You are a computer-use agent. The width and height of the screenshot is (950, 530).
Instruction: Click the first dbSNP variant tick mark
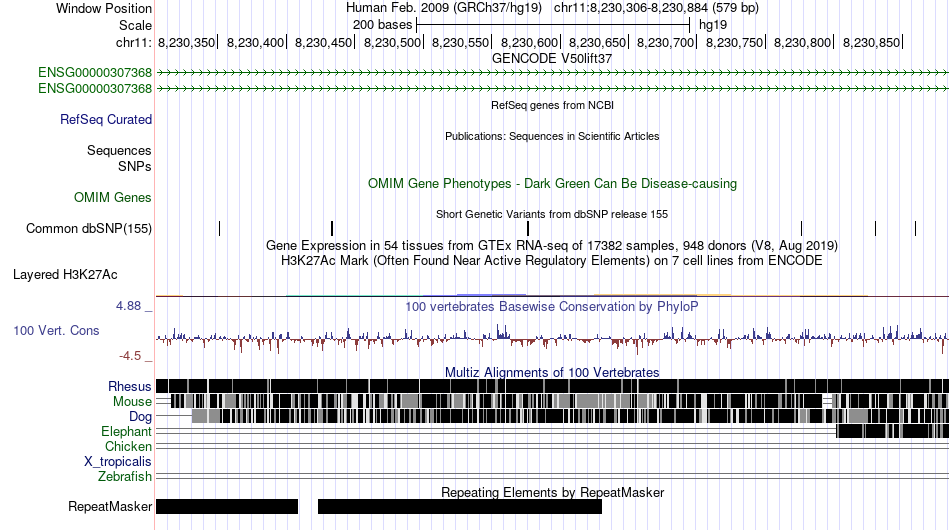(x=219, y=228)
